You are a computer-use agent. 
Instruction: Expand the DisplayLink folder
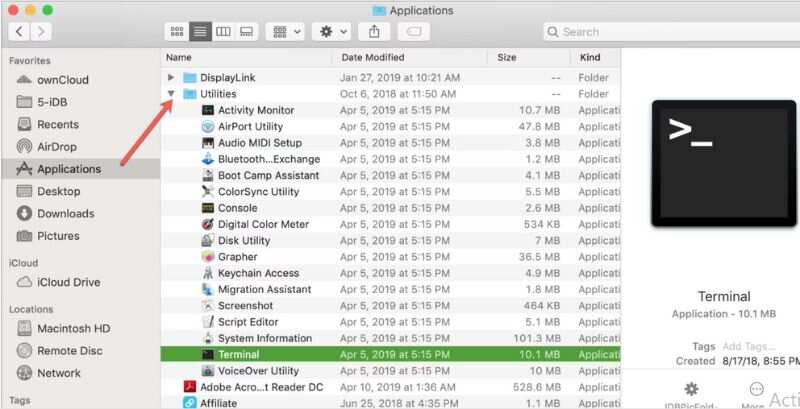[171, 77]
